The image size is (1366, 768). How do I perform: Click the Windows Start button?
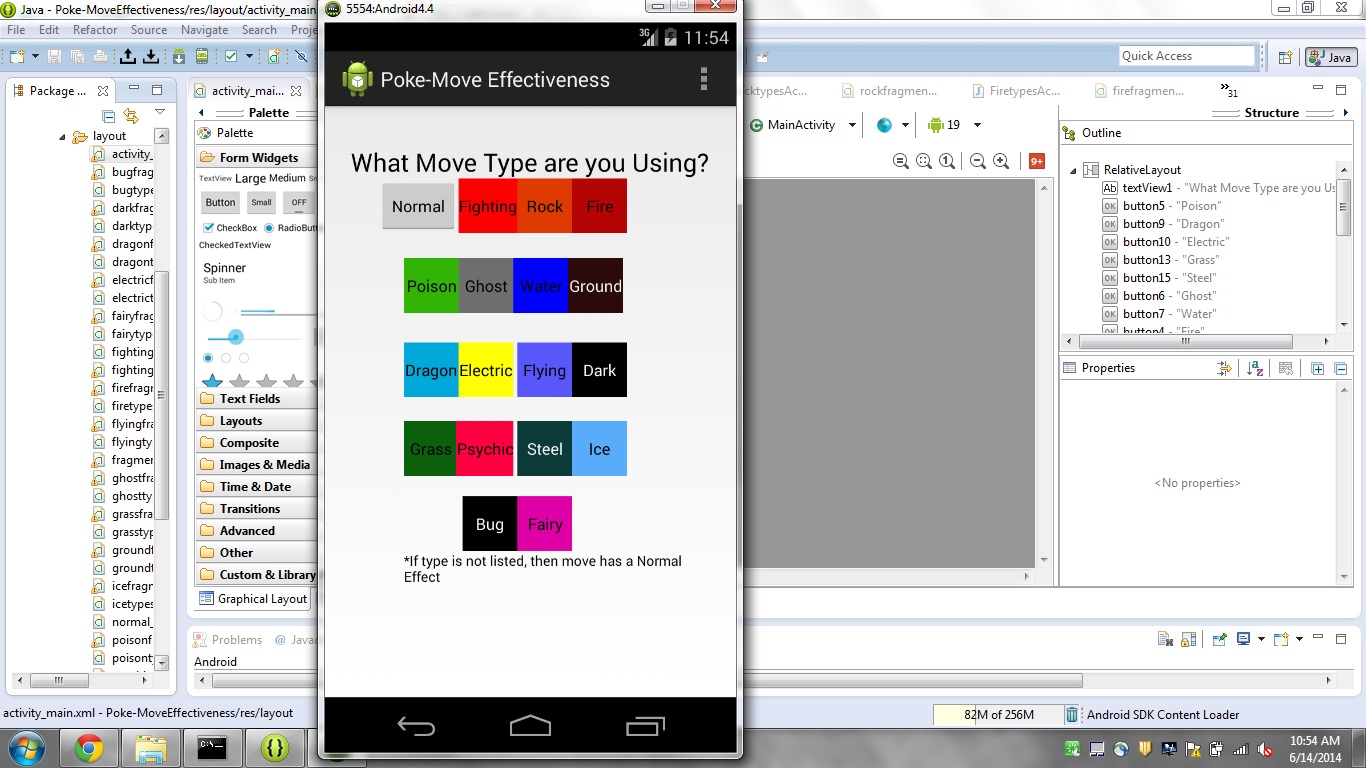coord(26,747)
